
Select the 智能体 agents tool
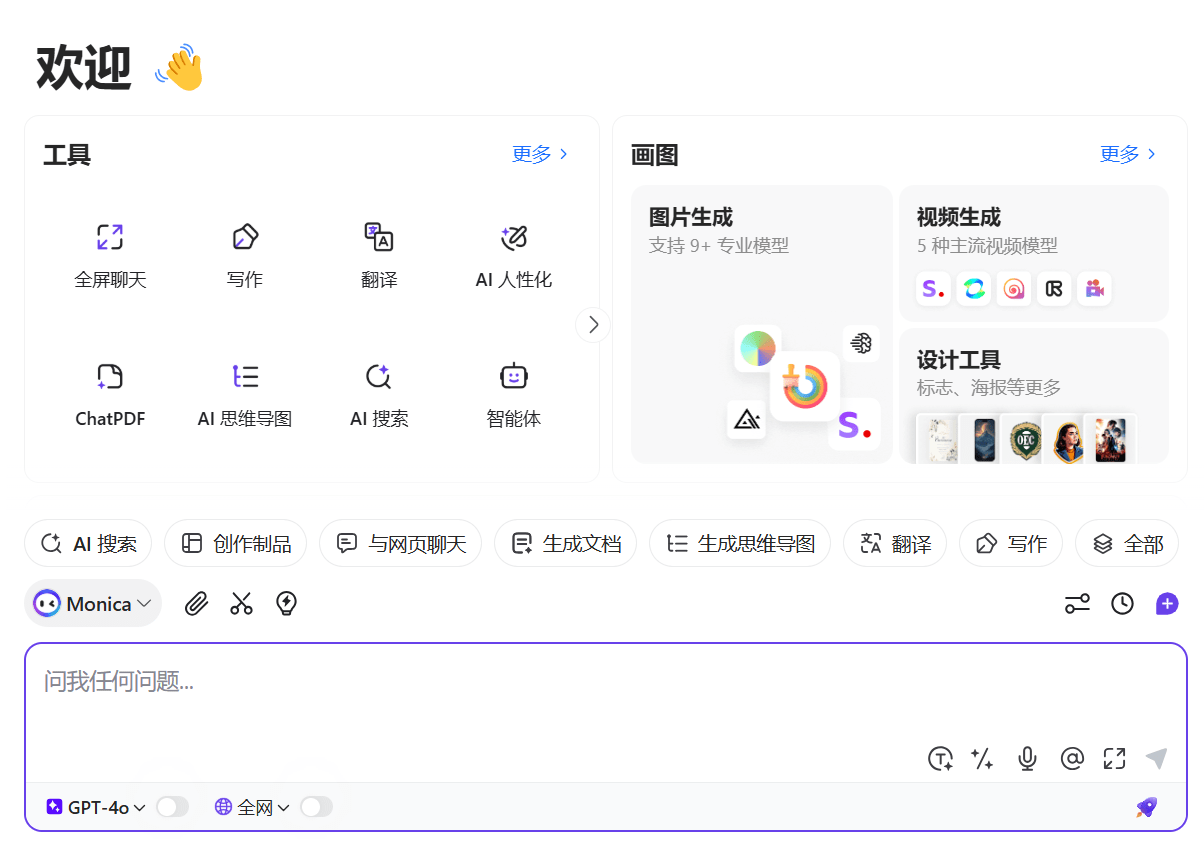pyautogui.click(x=513, y=395)
